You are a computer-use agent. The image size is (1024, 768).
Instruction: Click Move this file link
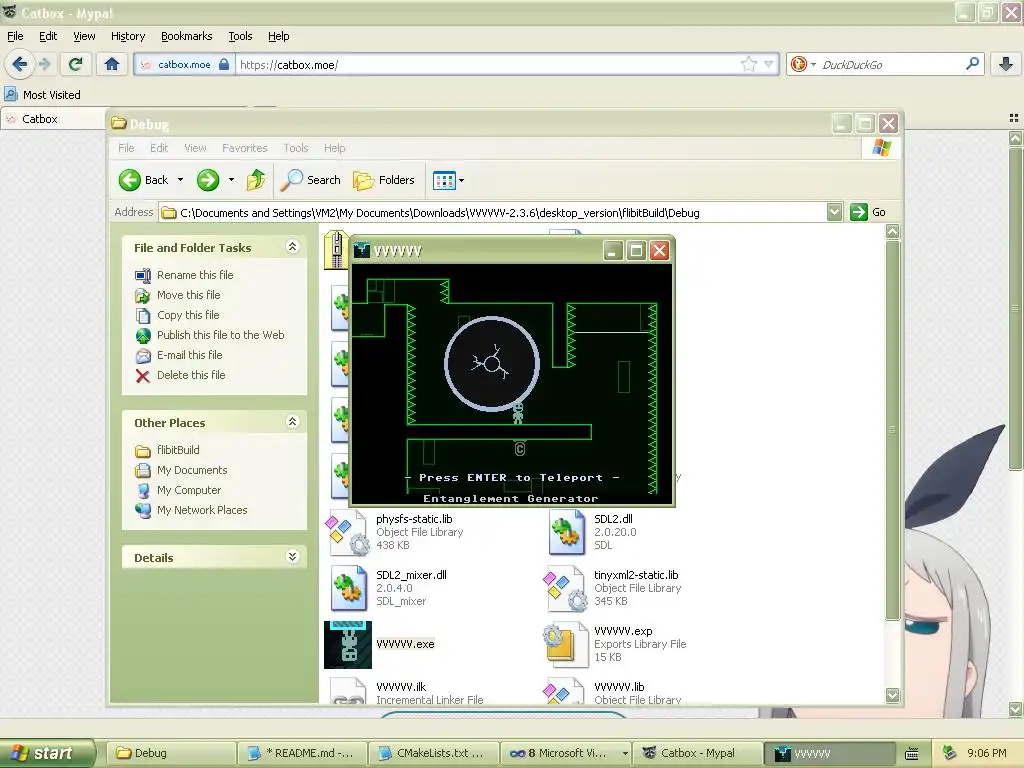188,295
